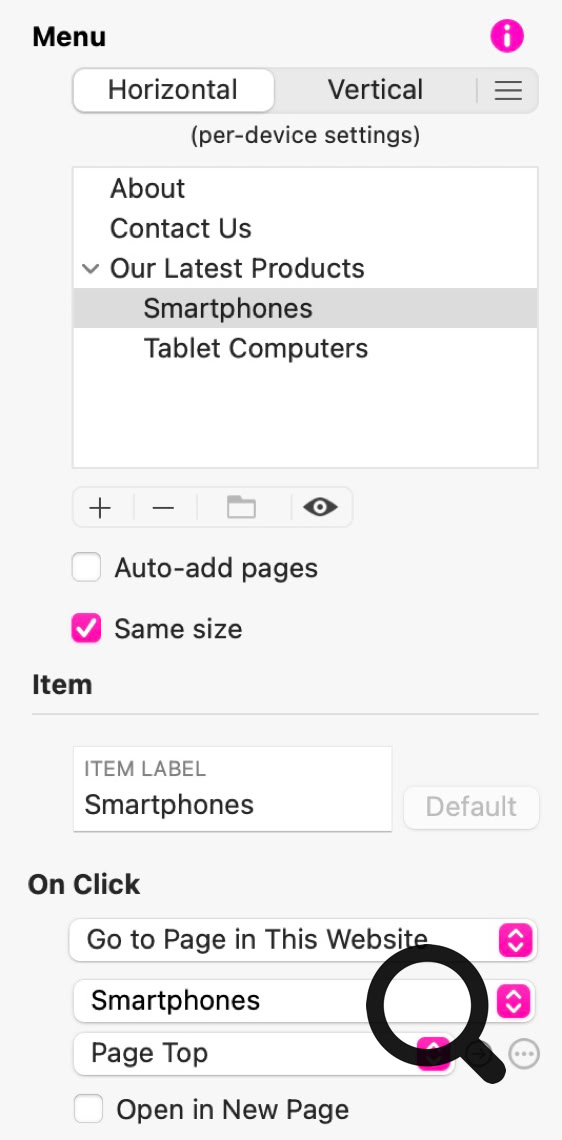Open Go to Page in This Website dropdown

coord(304,940)
